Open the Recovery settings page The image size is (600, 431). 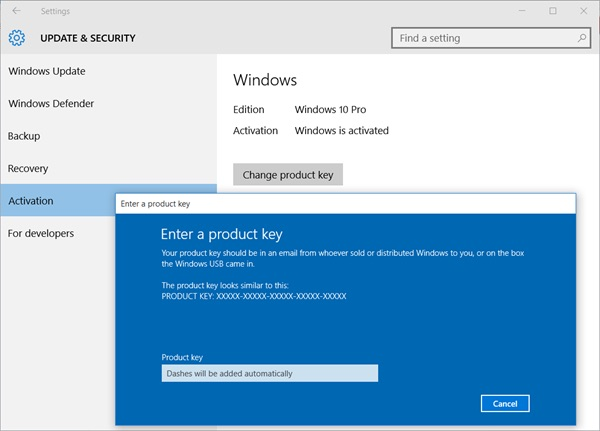click(x=28, y=169)
